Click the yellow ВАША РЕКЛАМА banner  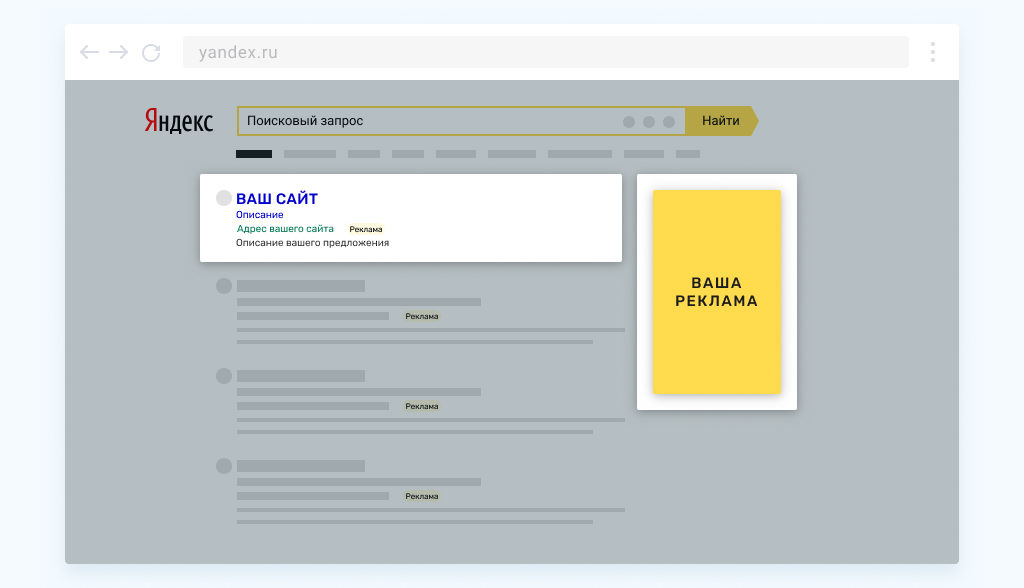click(717, 292)
